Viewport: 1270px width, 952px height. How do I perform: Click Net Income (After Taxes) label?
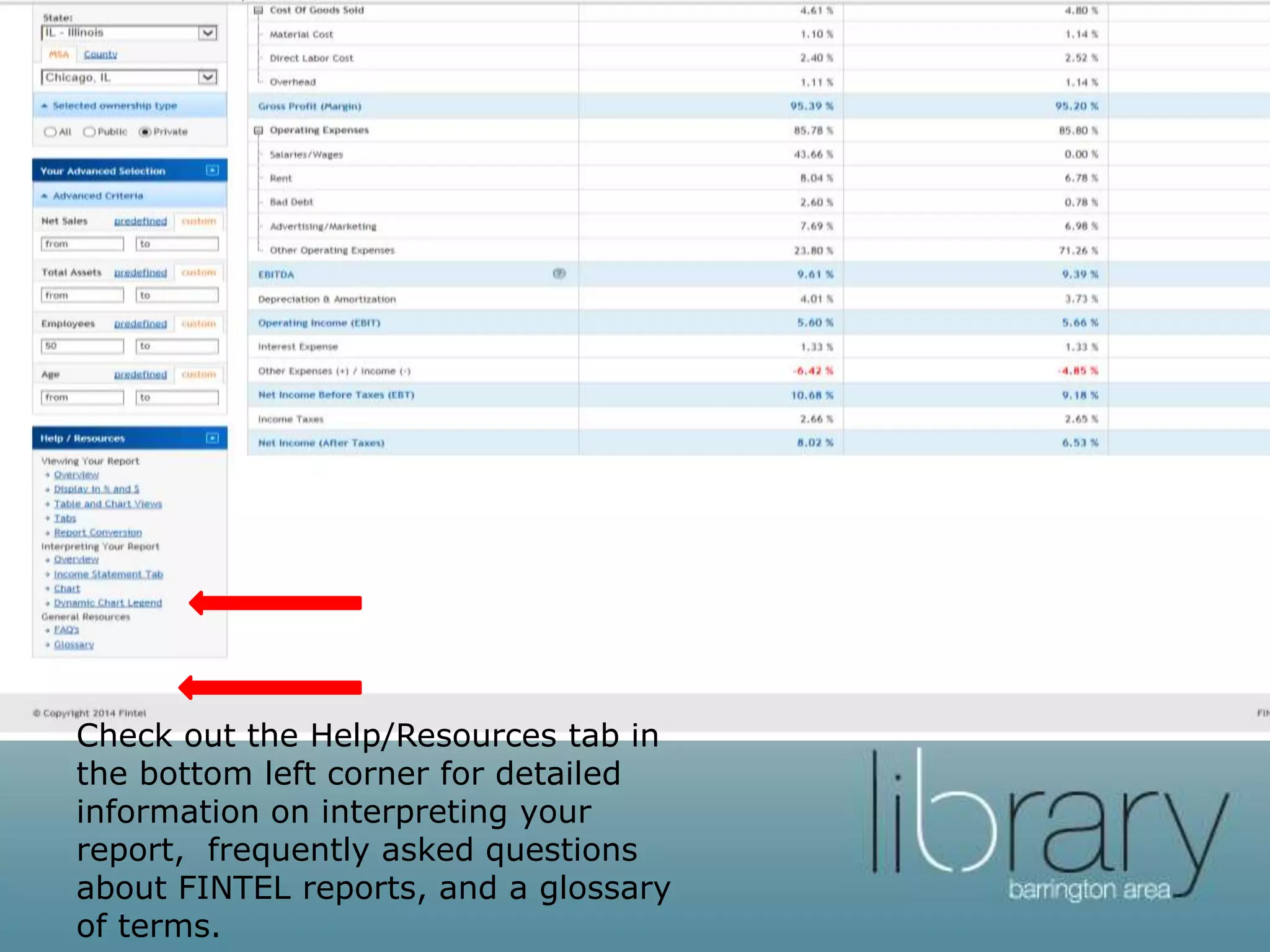(x=321, y=443)
